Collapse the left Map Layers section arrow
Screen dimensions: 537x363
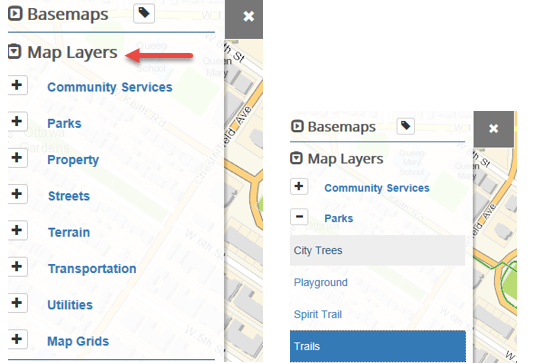point(14,52)
